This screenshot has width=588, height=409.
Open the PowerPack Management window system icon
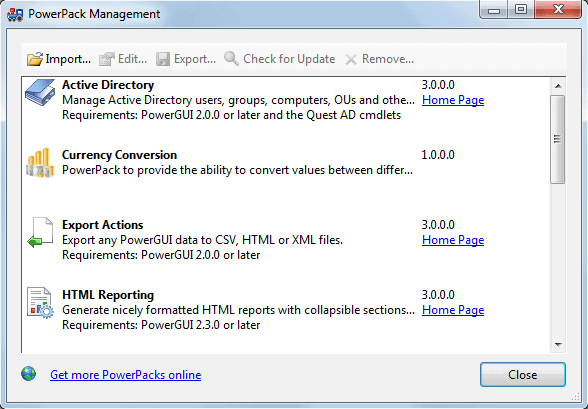click(15, 14)
